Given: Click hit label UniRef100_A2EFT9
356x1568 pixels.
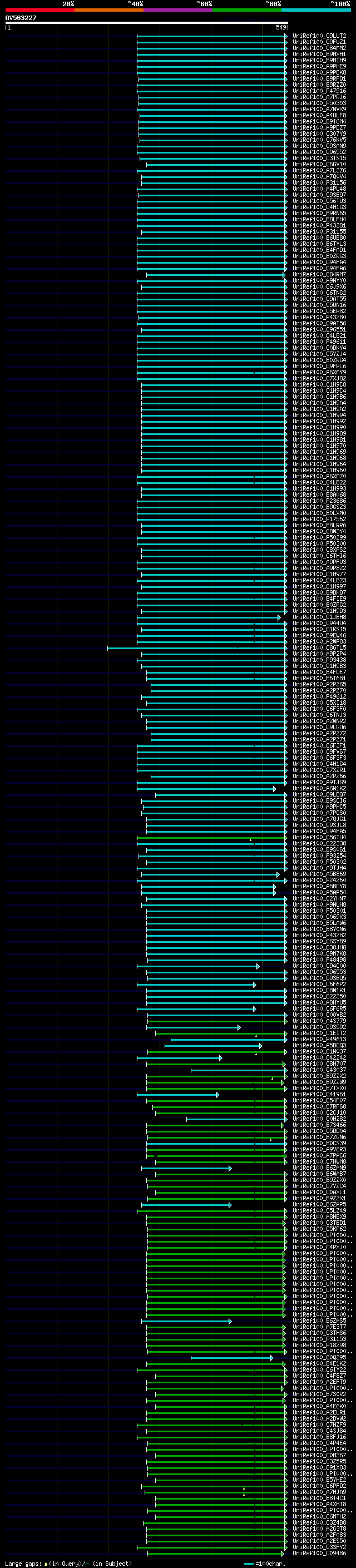Looking at the screenshot, I should click(319, 1382).
